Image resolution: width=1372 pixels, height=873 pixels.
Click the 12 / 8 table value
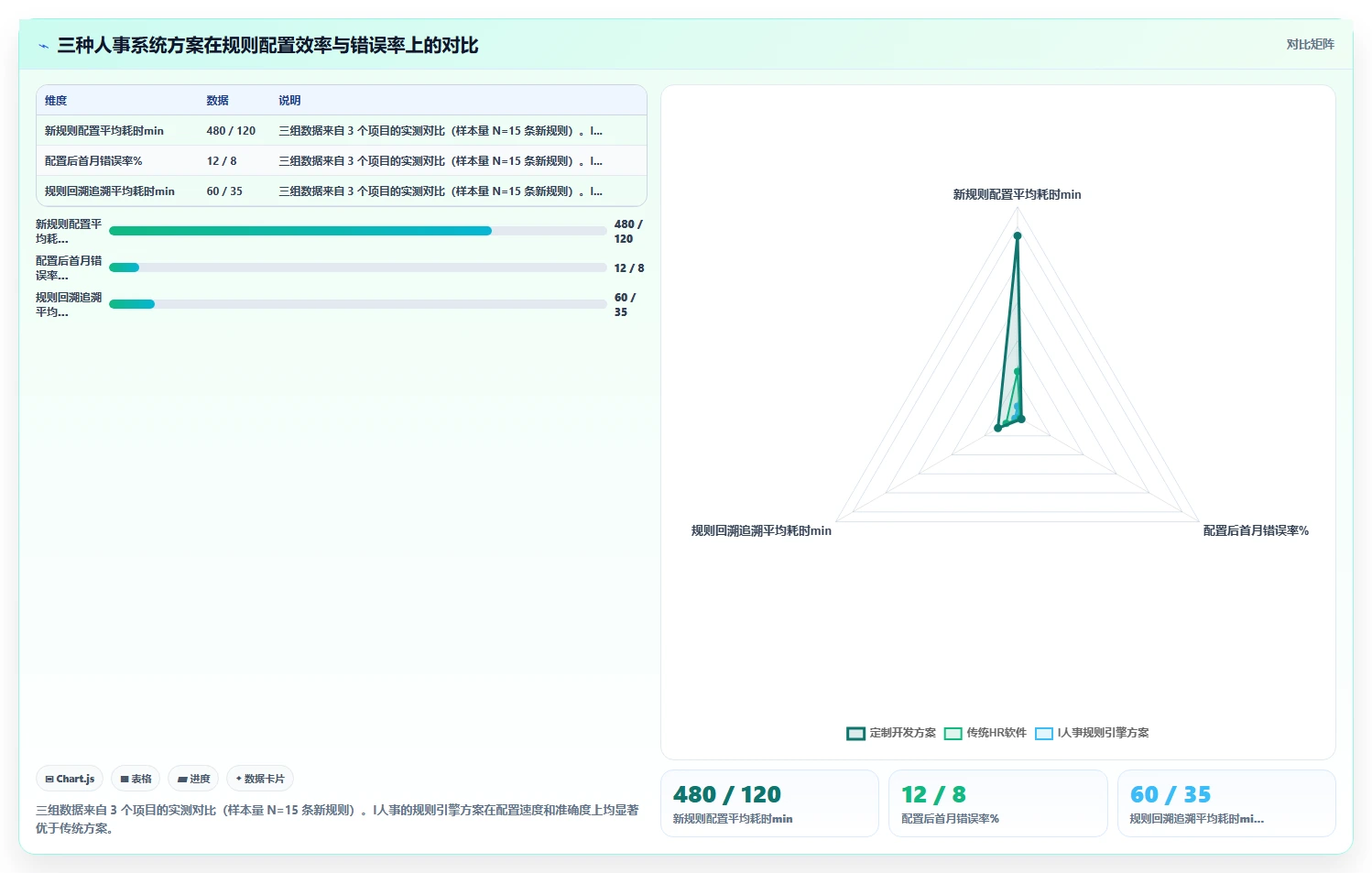[x=222, y=161]
